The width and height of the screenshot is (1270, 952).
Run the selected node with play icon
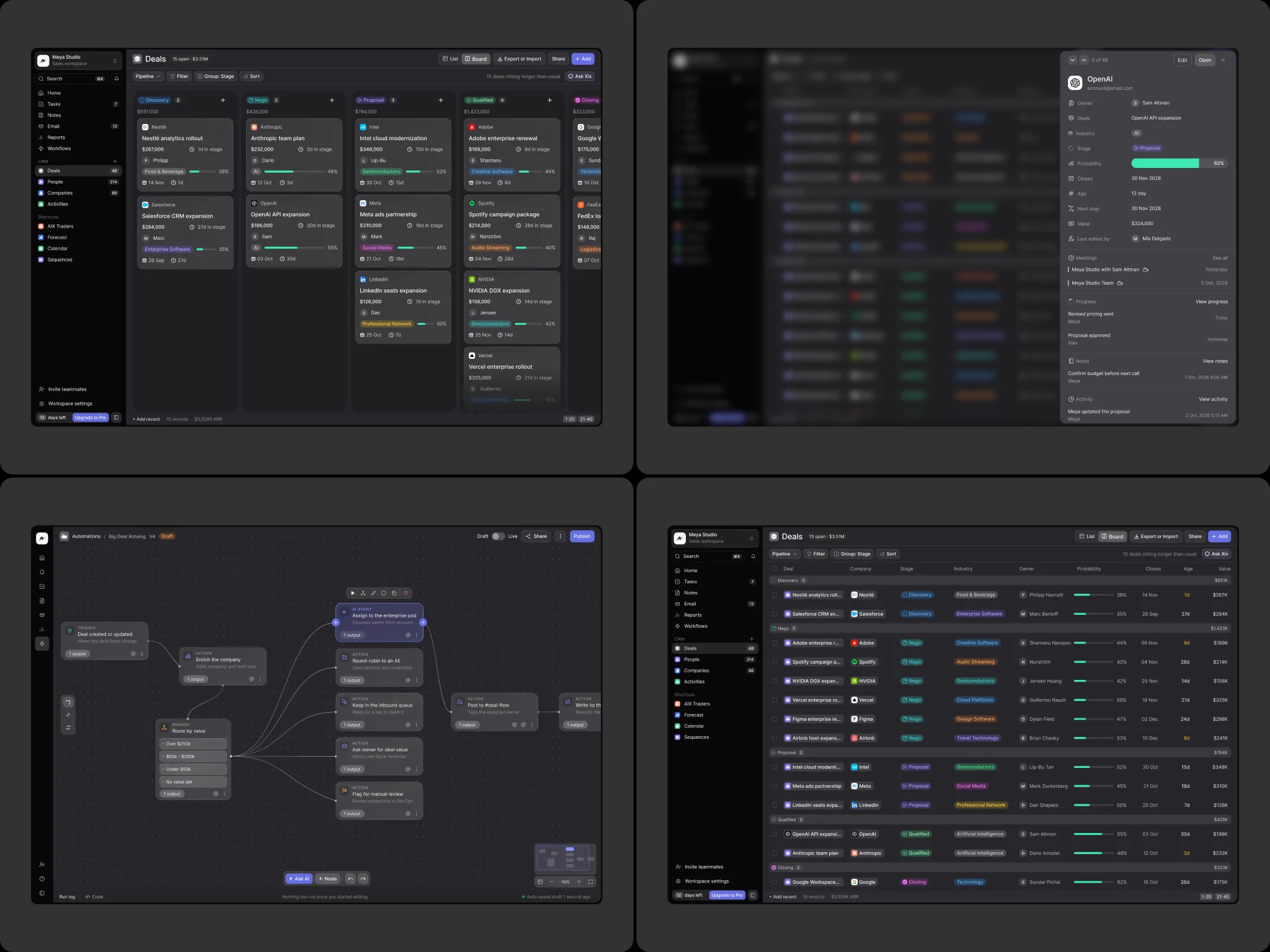point(353,593)
